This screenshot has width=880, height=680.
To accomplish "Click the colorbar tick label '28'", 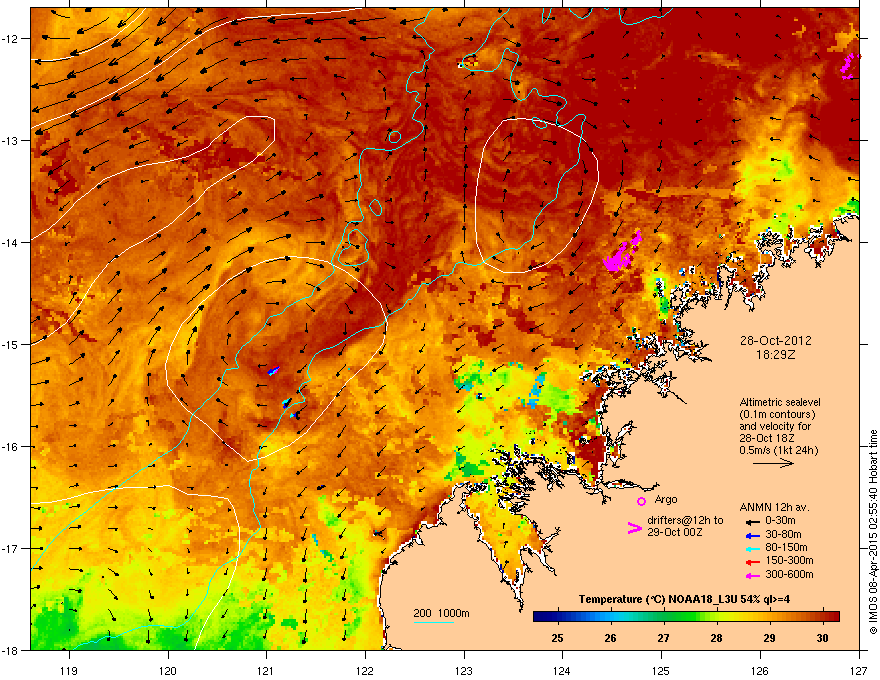I will 716,638.
